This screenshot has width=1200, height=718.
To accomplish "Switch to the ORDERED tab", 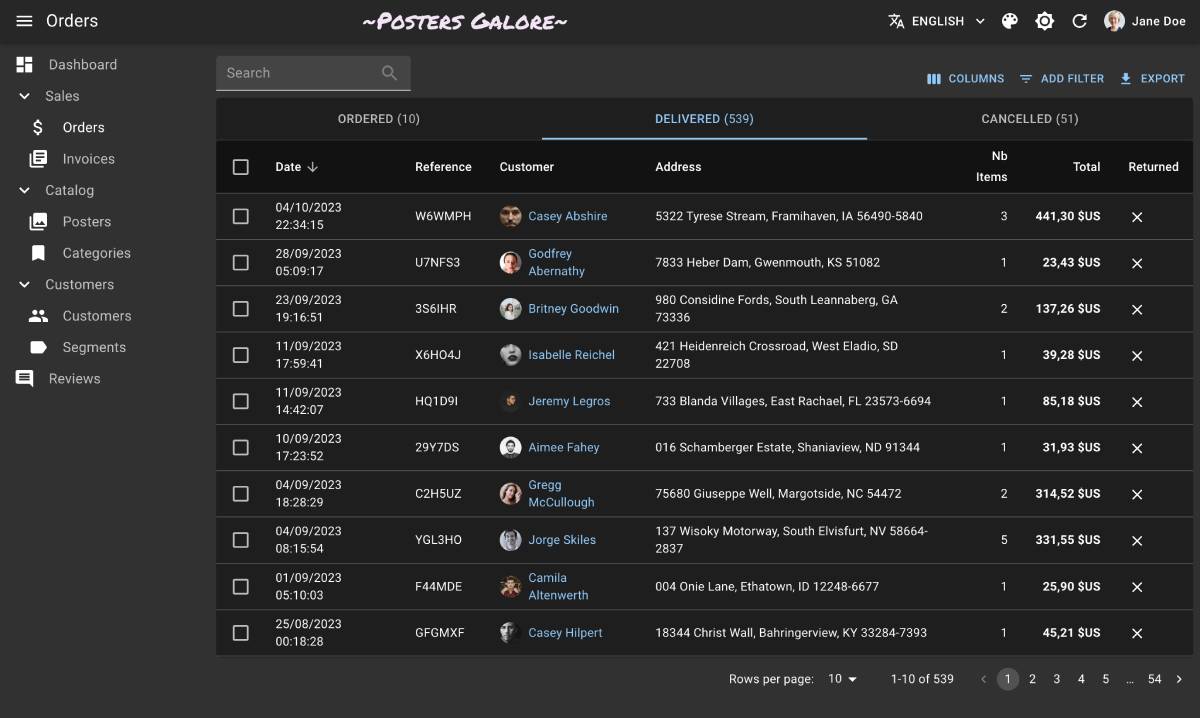I will 378,119.
